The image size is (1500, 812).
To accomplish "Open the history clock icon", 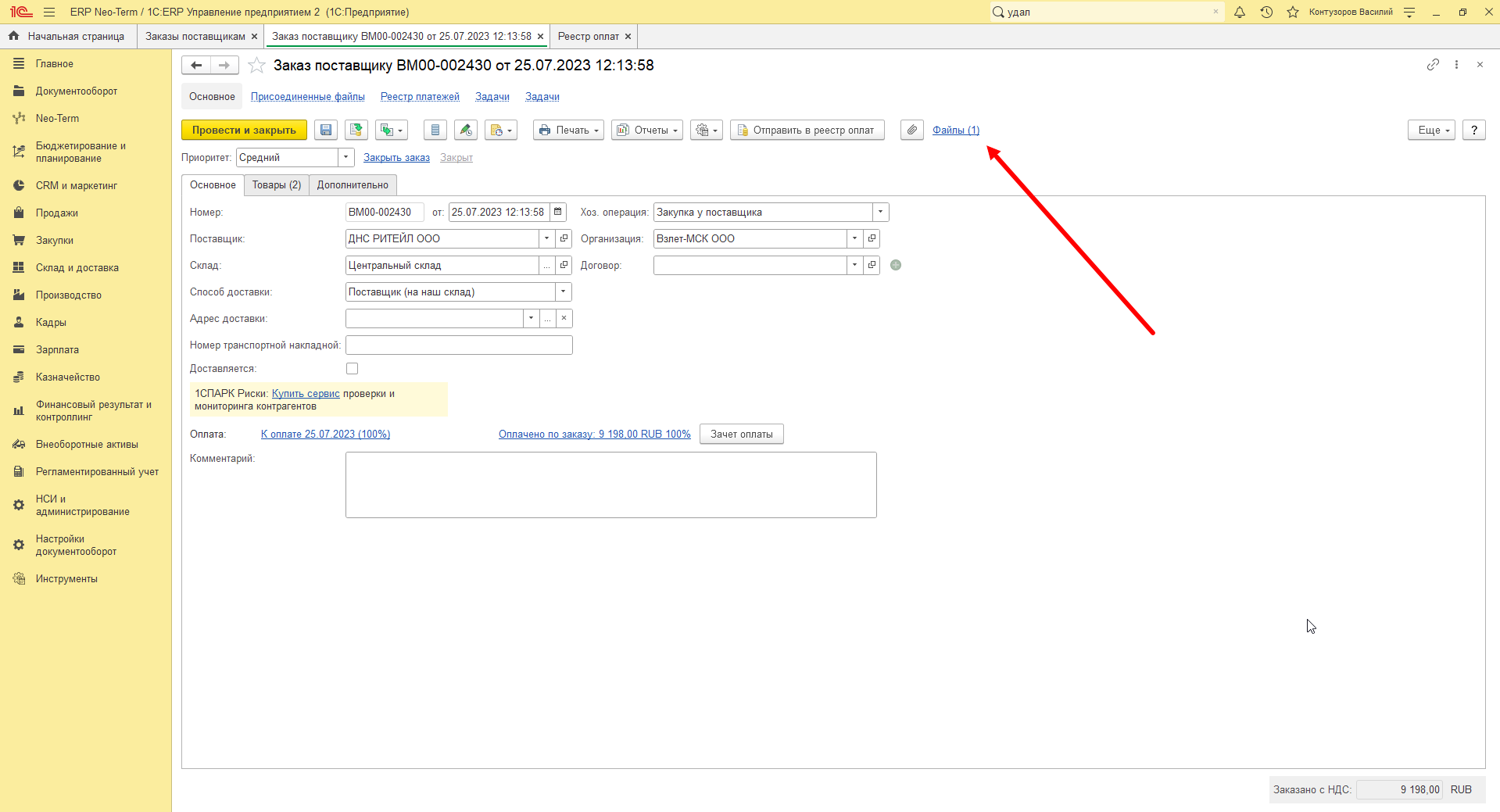I will pos(1266,12).
